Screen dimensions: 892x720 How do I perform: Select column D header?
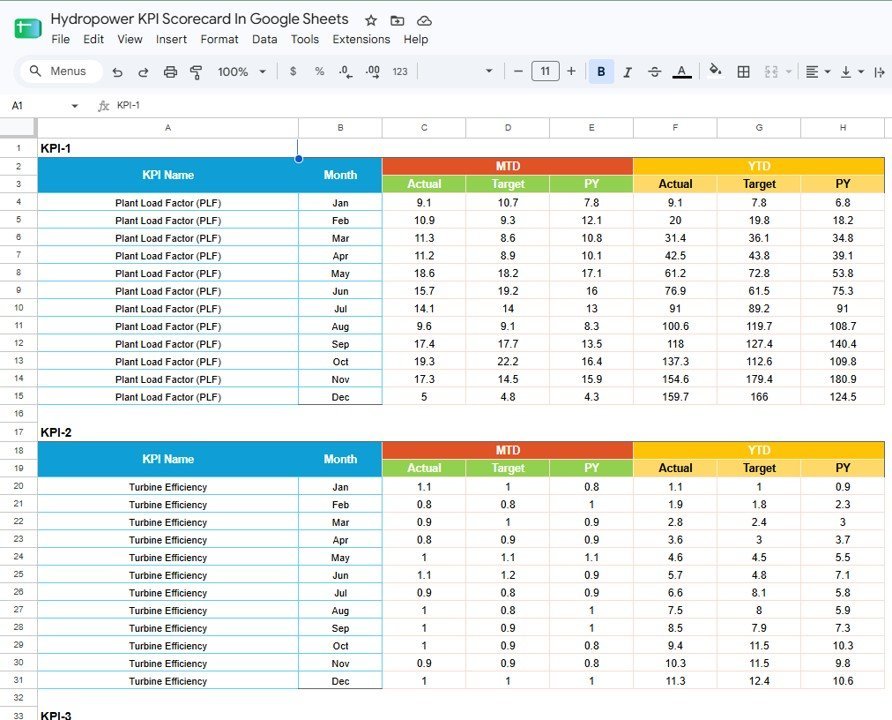pos(507,128)
